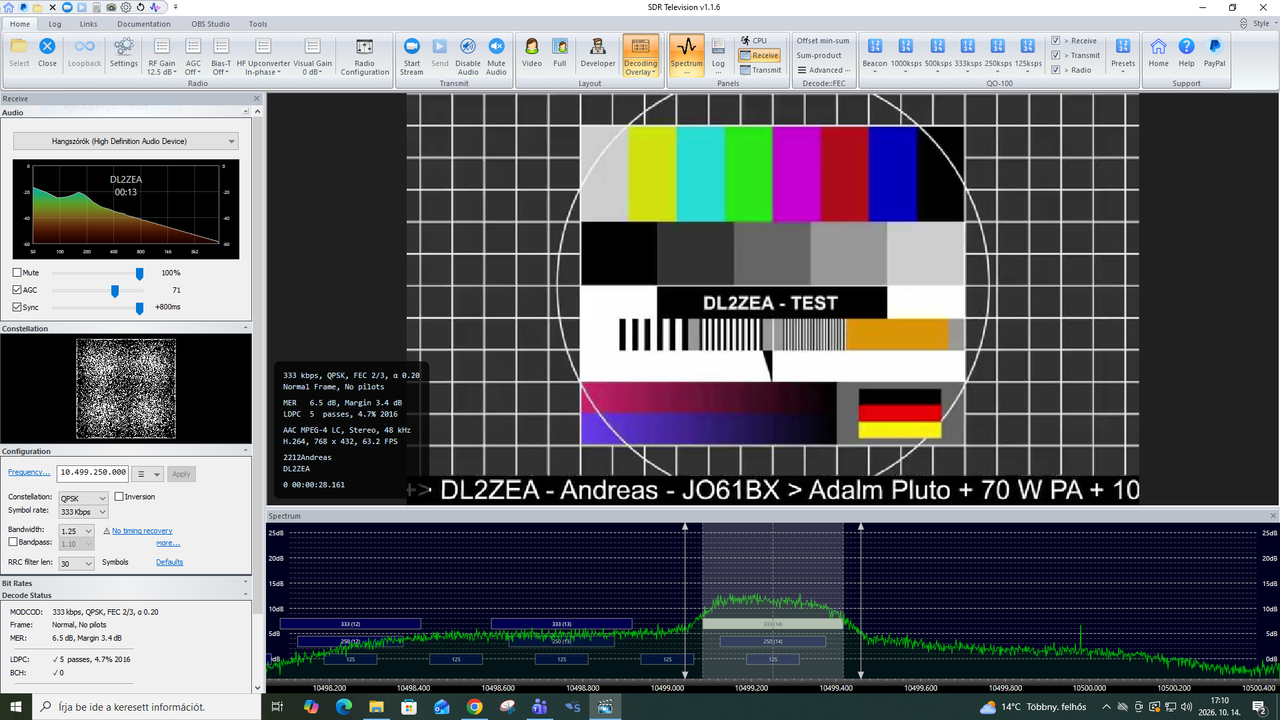This screenshot has height=720, width=1280.
Task: Open the OBS Studio ribbon tab
Action: coord(210,23)
